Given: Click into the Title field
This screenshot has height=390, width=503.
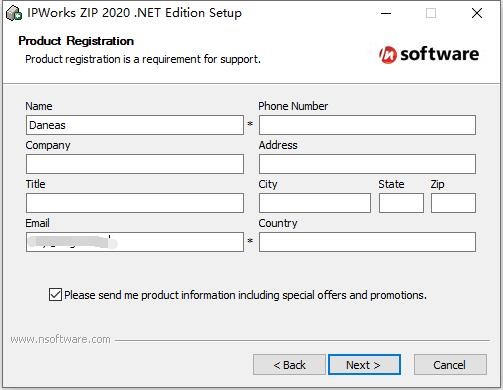Looking at the screenshot, I should (135, 203).
